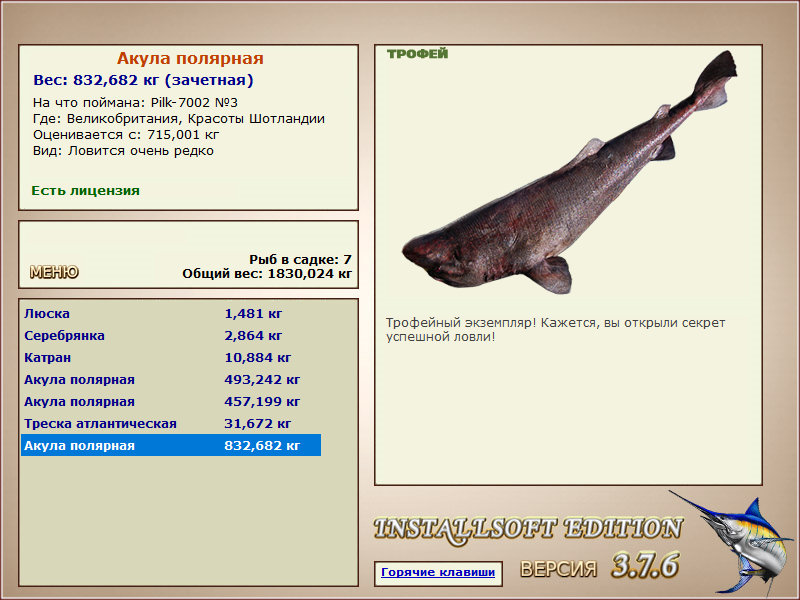This screenshot has height=600, width=800.
Task: Click Общий вес: 1830,024 кг text
Action: point(267,274)
